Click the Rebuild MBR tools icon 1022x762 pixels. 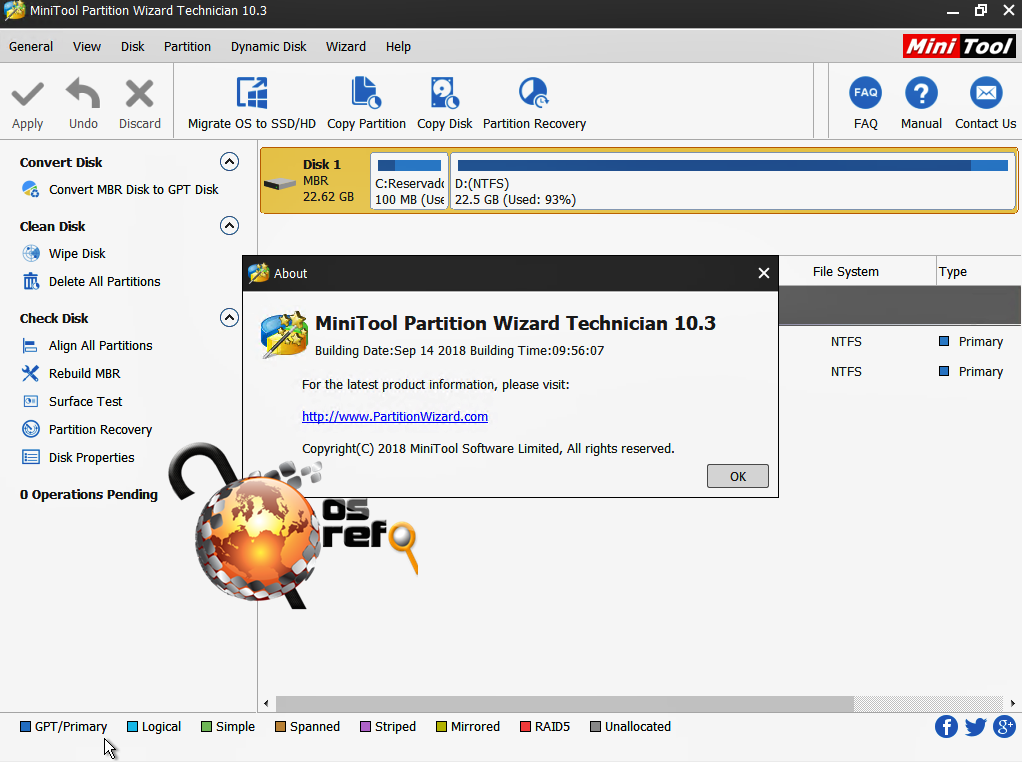(30, 374)
